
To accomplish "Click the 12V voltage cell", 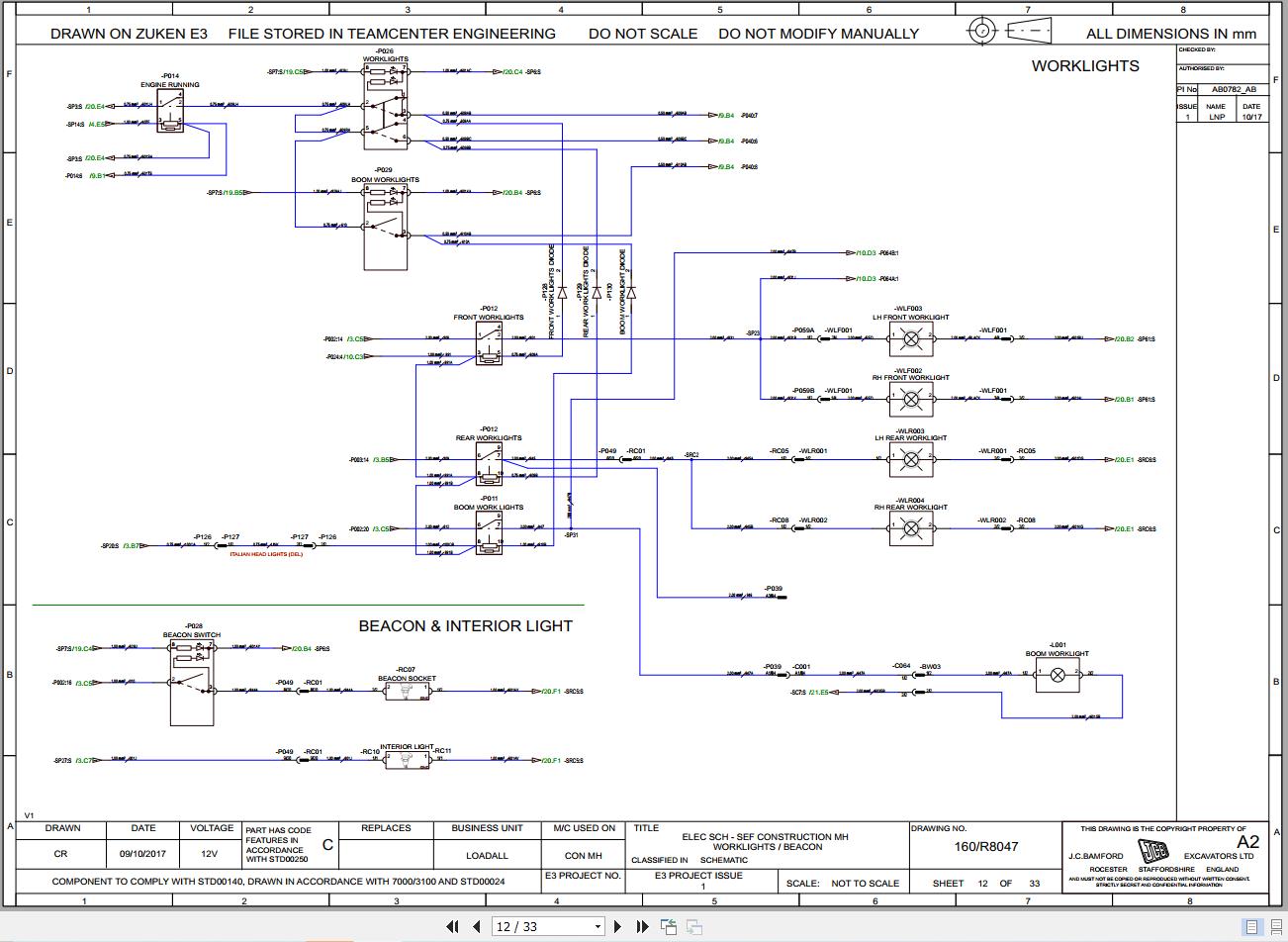I will pyautogui.click(x=210, y=853).
